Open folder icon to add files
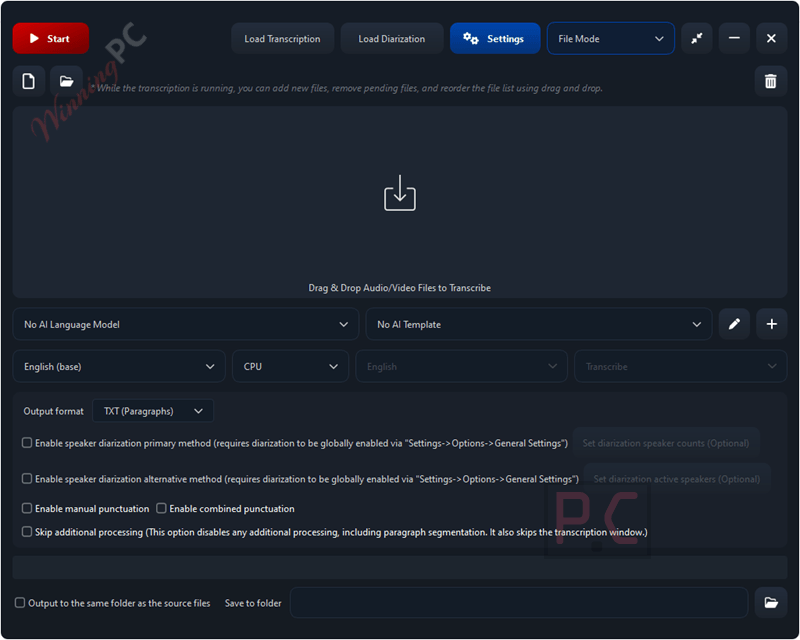800x640 pixels. [x=66, y=81]
